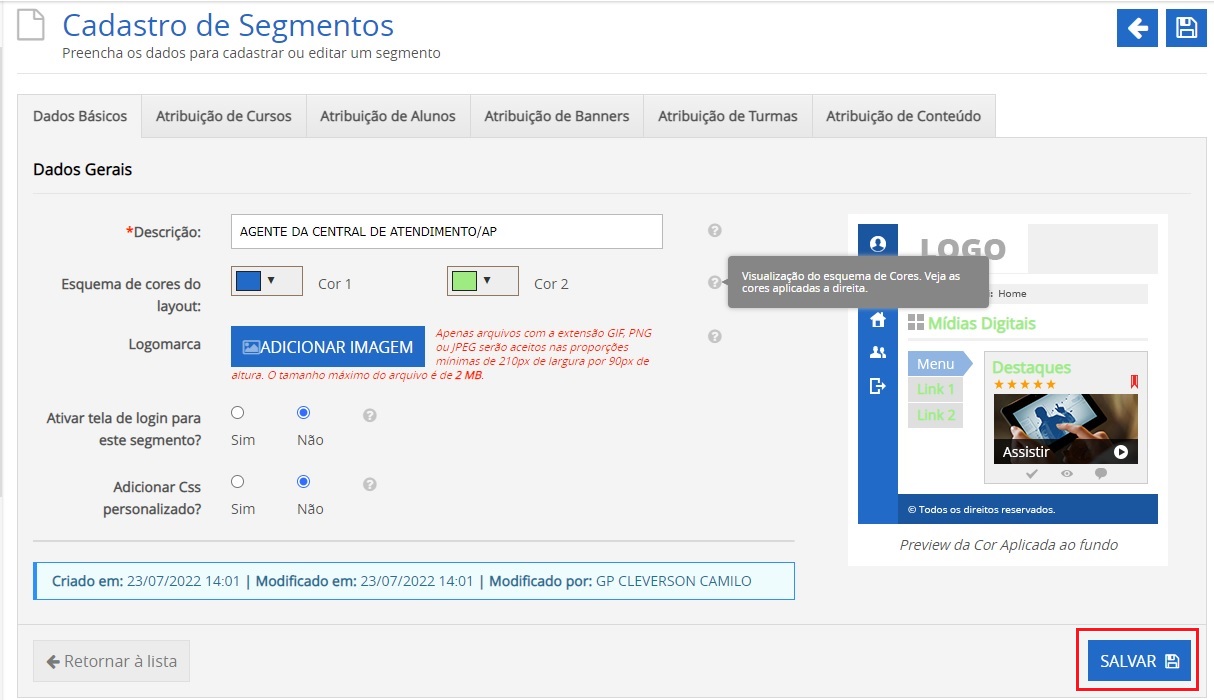Screen dimensions: 1214x700
Task: Click the help icon beside color scheme row
Action: 715,283
